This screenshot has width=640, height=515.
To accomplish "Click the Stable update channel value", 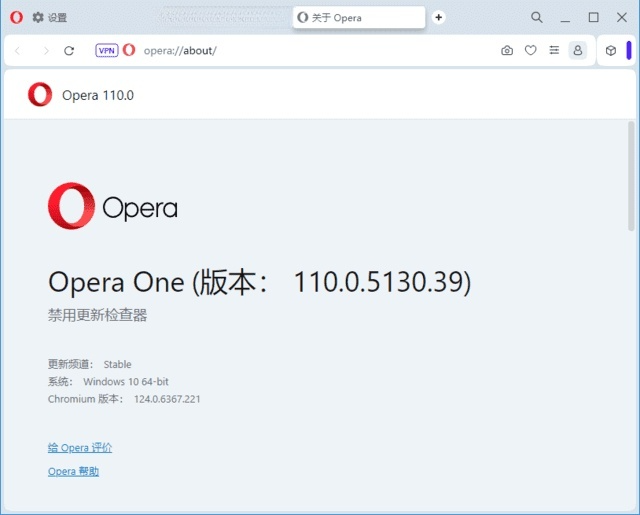I will [118, 364].
